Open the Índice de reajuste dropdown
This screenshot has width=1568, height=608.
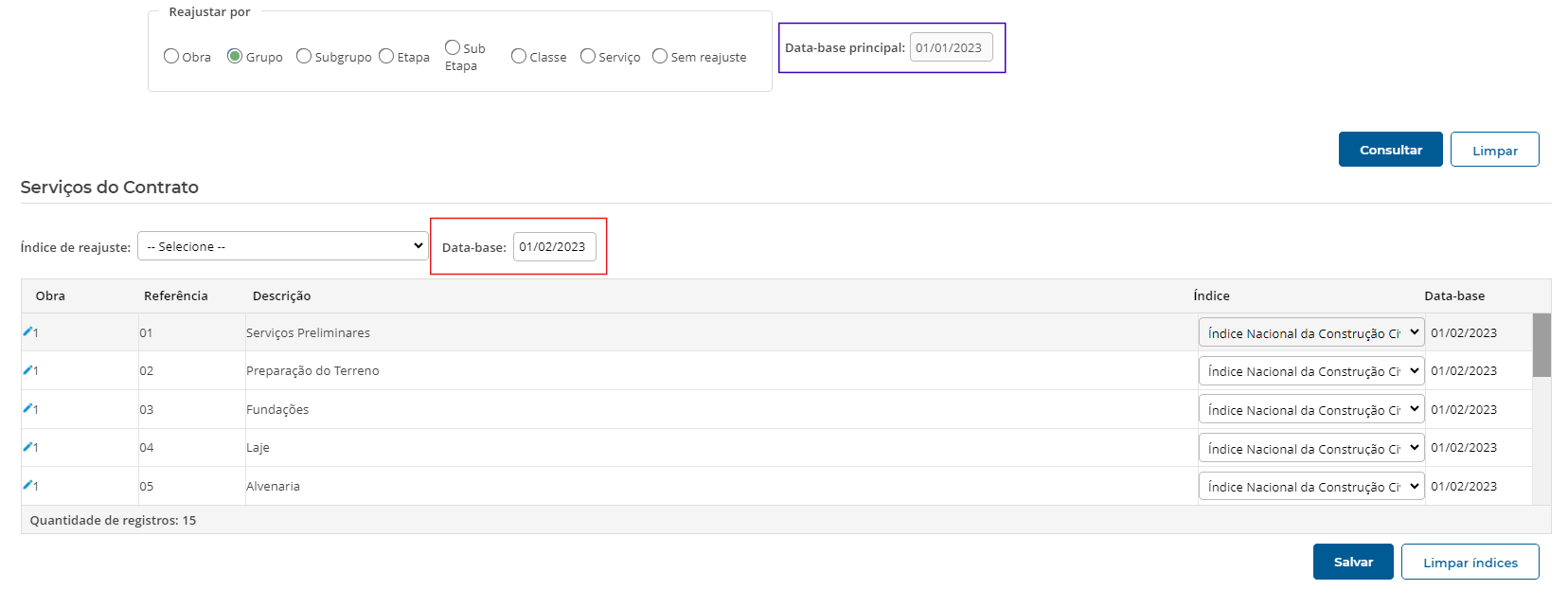coord(283,246)
